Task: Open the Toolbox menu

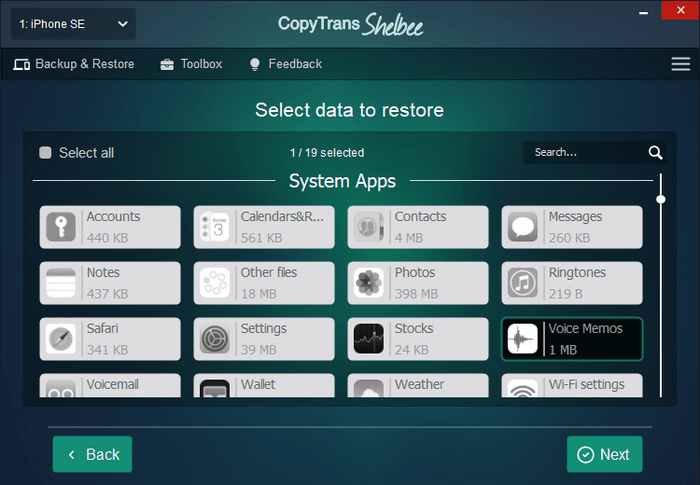Action: [x=191, y=64]
